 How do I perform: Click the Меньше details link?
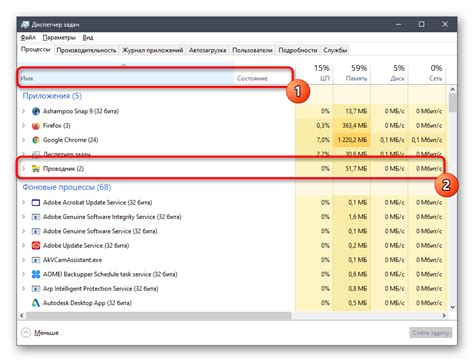(x=46, y=333)
